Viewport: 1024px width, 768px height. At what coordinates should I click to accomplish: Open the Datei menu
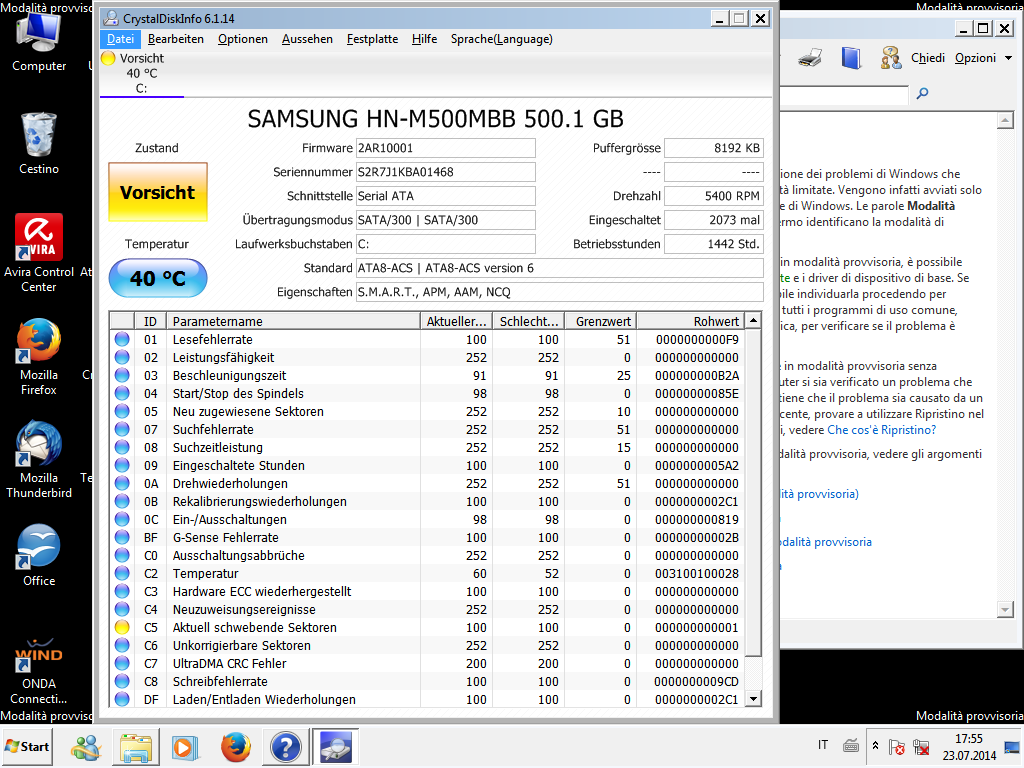[121, 39]
